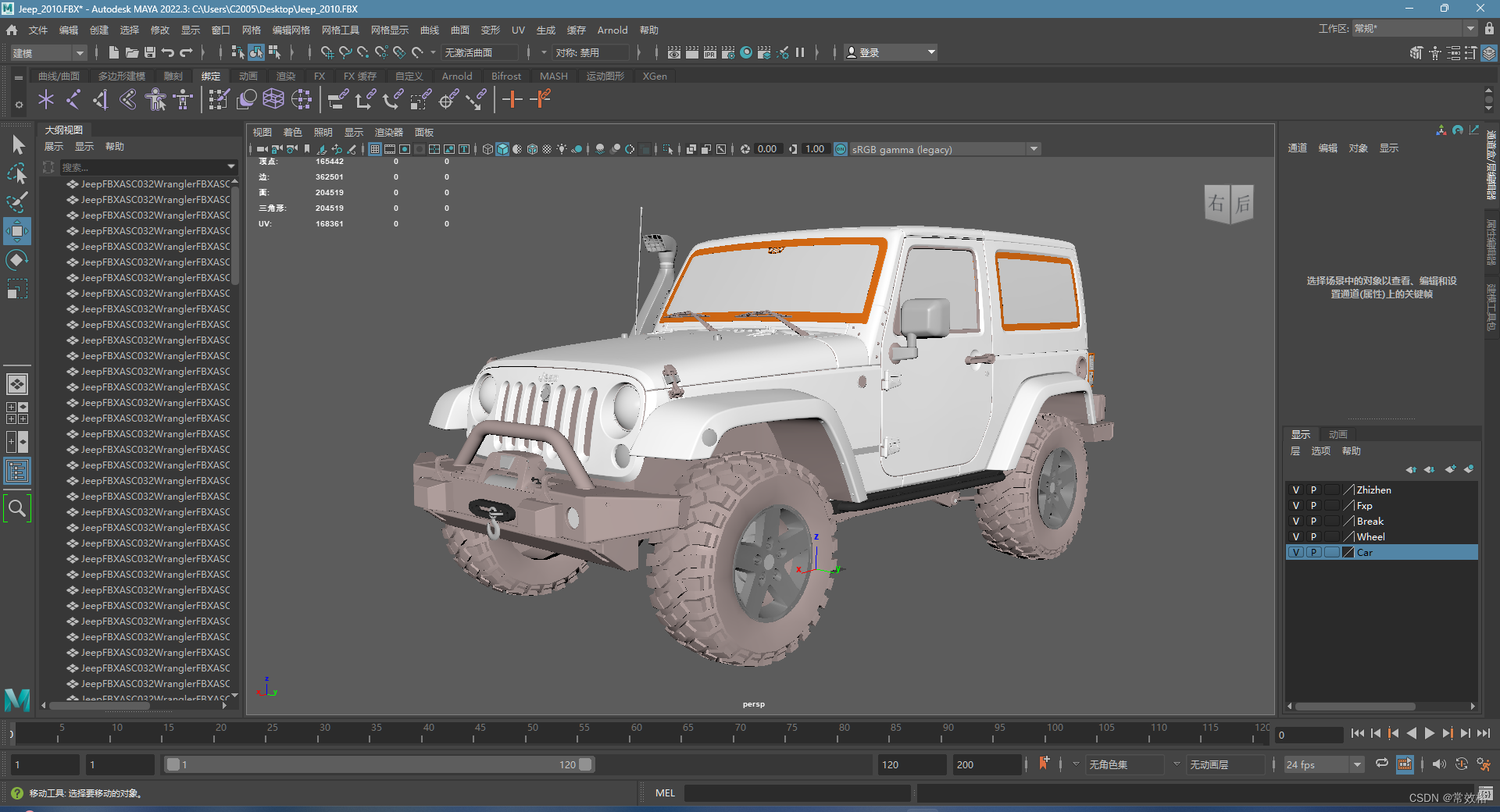
Task: Click the outliner search field
Action: (x=141, y=166)
